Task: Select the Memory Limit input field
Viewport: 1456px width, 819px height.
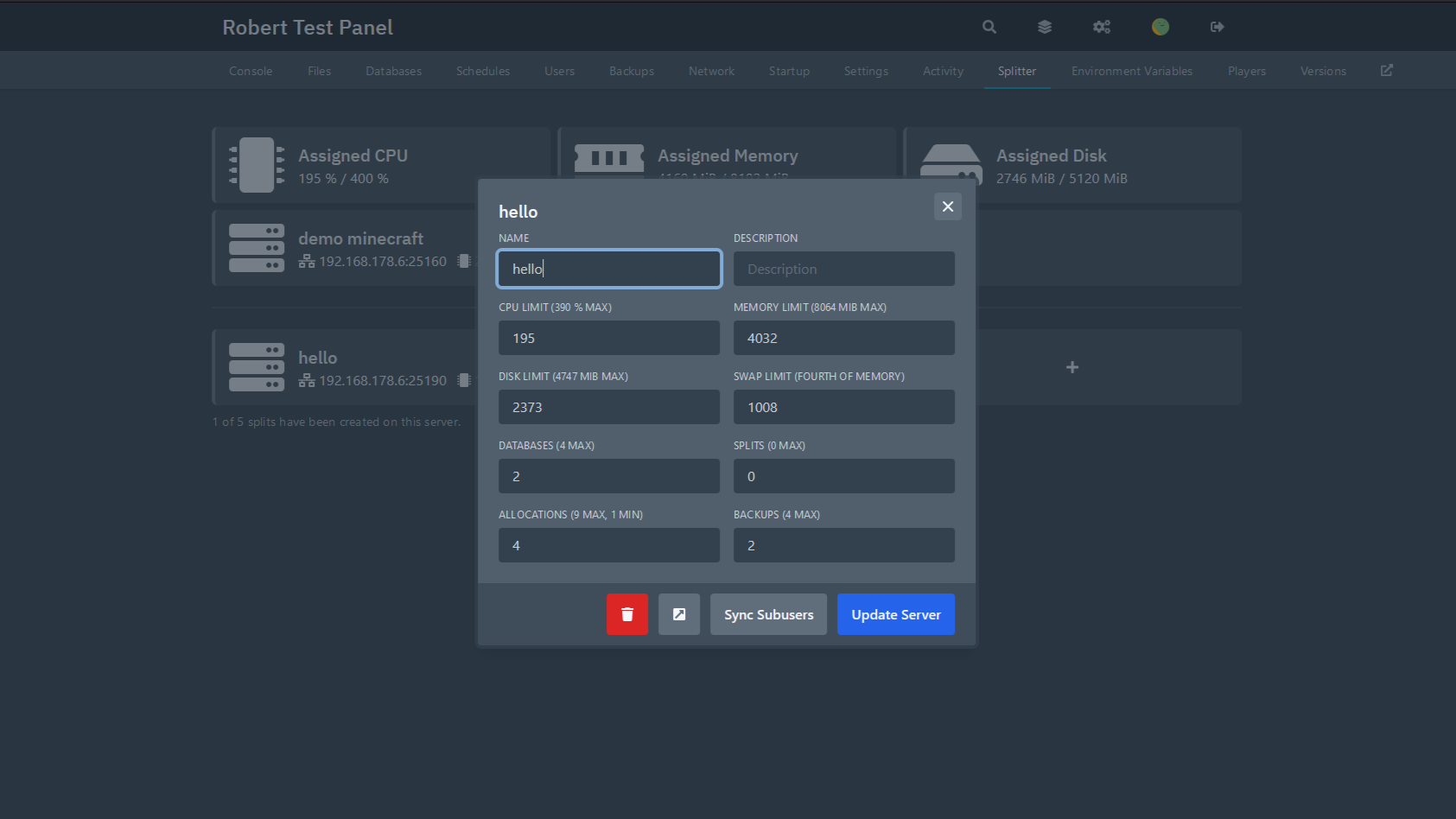Action: (x=844, y=338)
